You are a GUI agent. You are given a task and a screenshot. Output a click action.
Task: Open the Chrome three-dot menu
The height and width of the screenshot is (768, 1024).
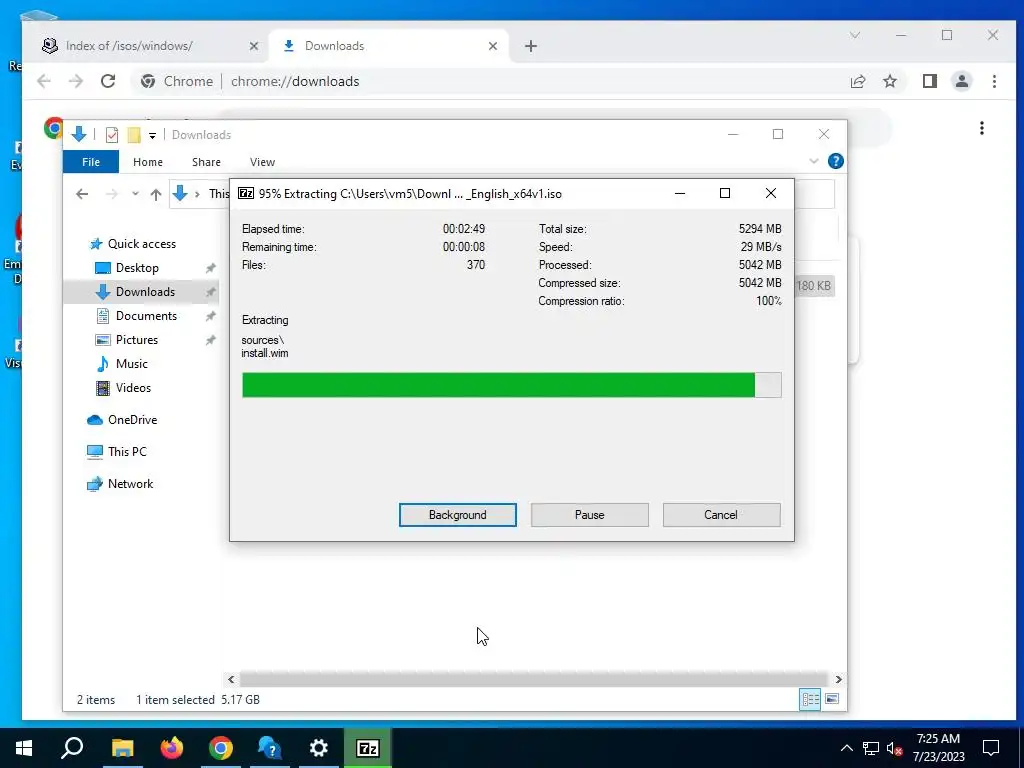pyautogui.click(x=994, y=81)
